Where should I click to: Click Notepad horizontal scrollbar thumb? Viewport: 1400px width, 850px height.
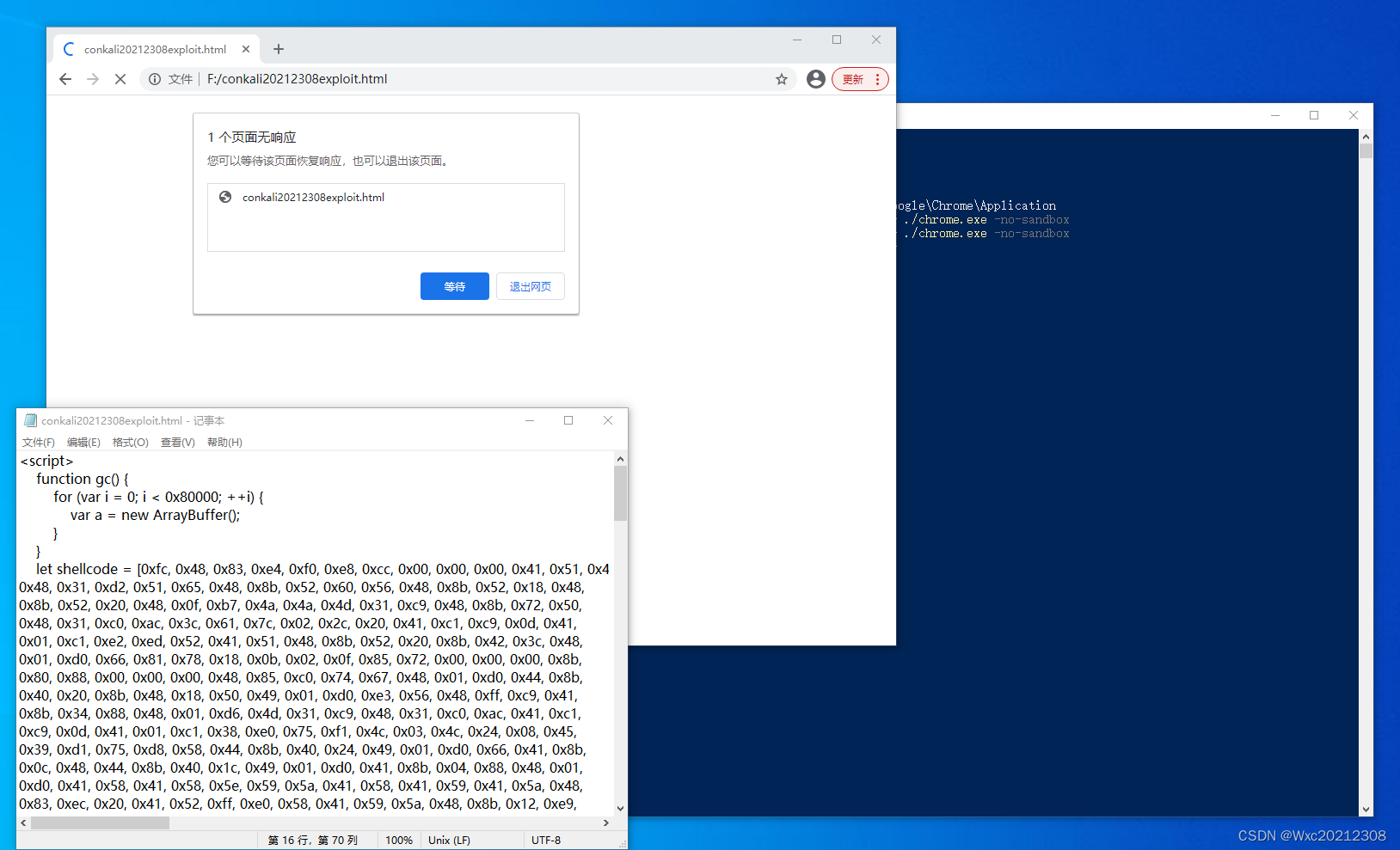coord(100,822)
